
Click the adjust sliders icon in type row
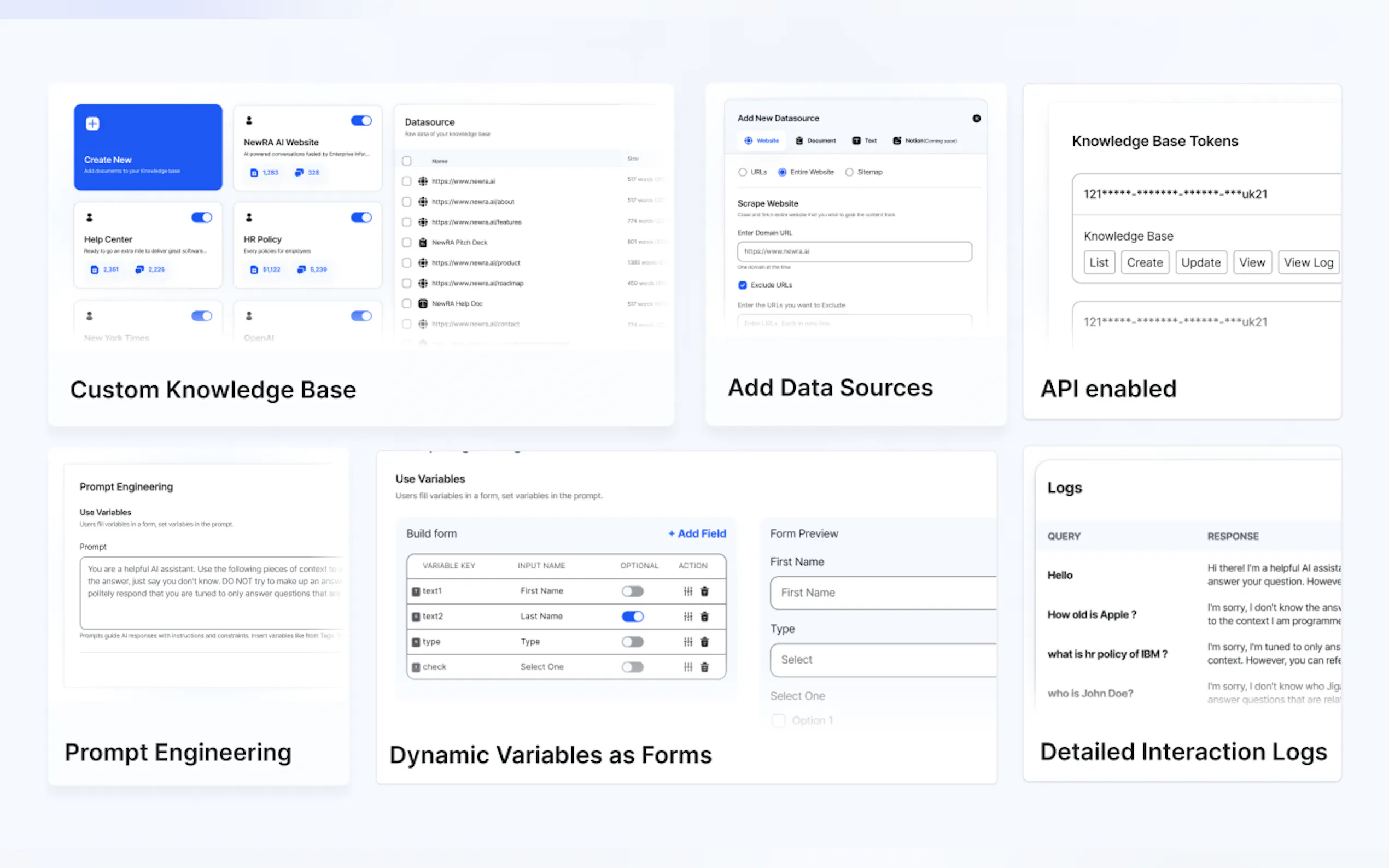tap(688, 642)
